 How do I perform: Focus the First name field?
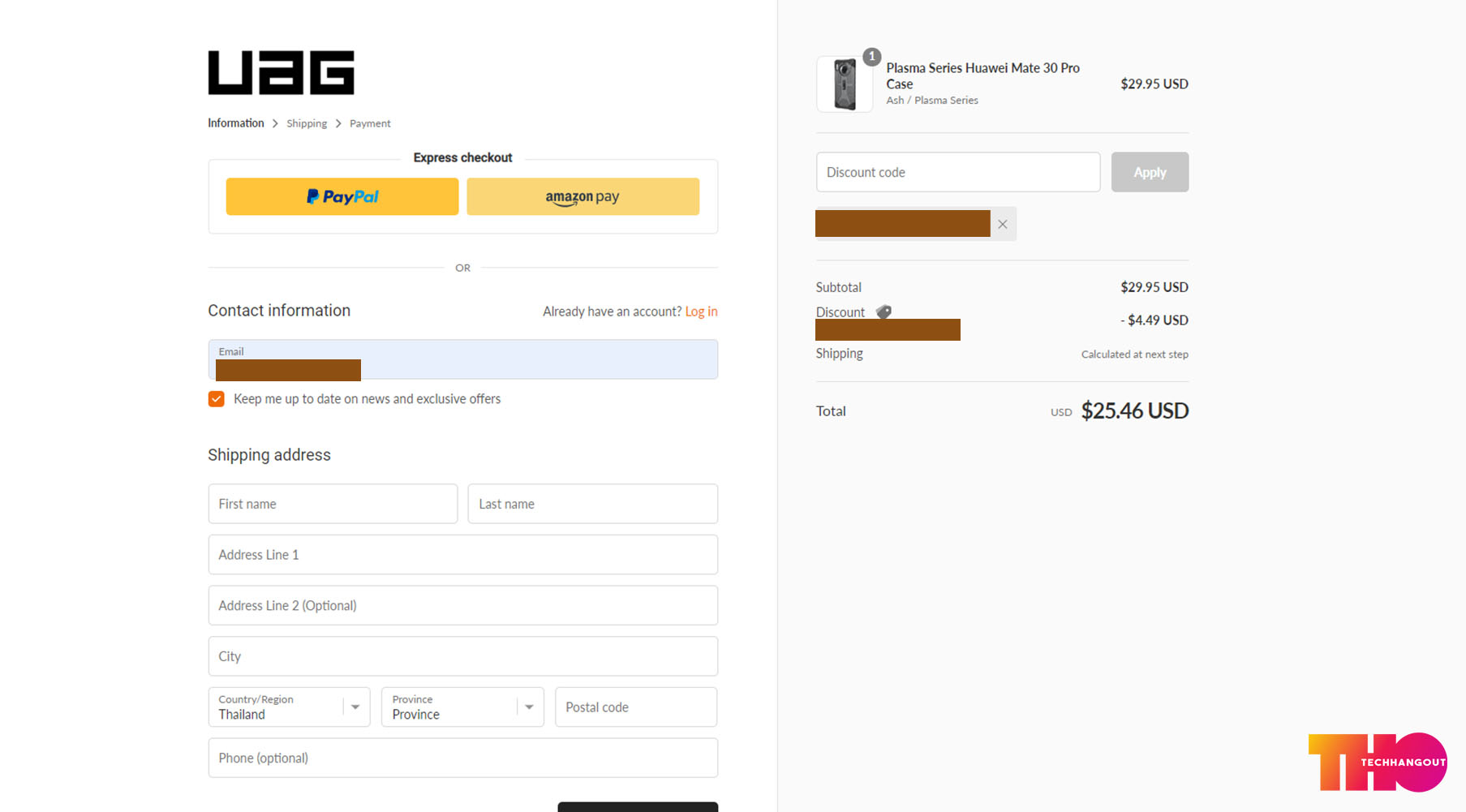(333, 504)
